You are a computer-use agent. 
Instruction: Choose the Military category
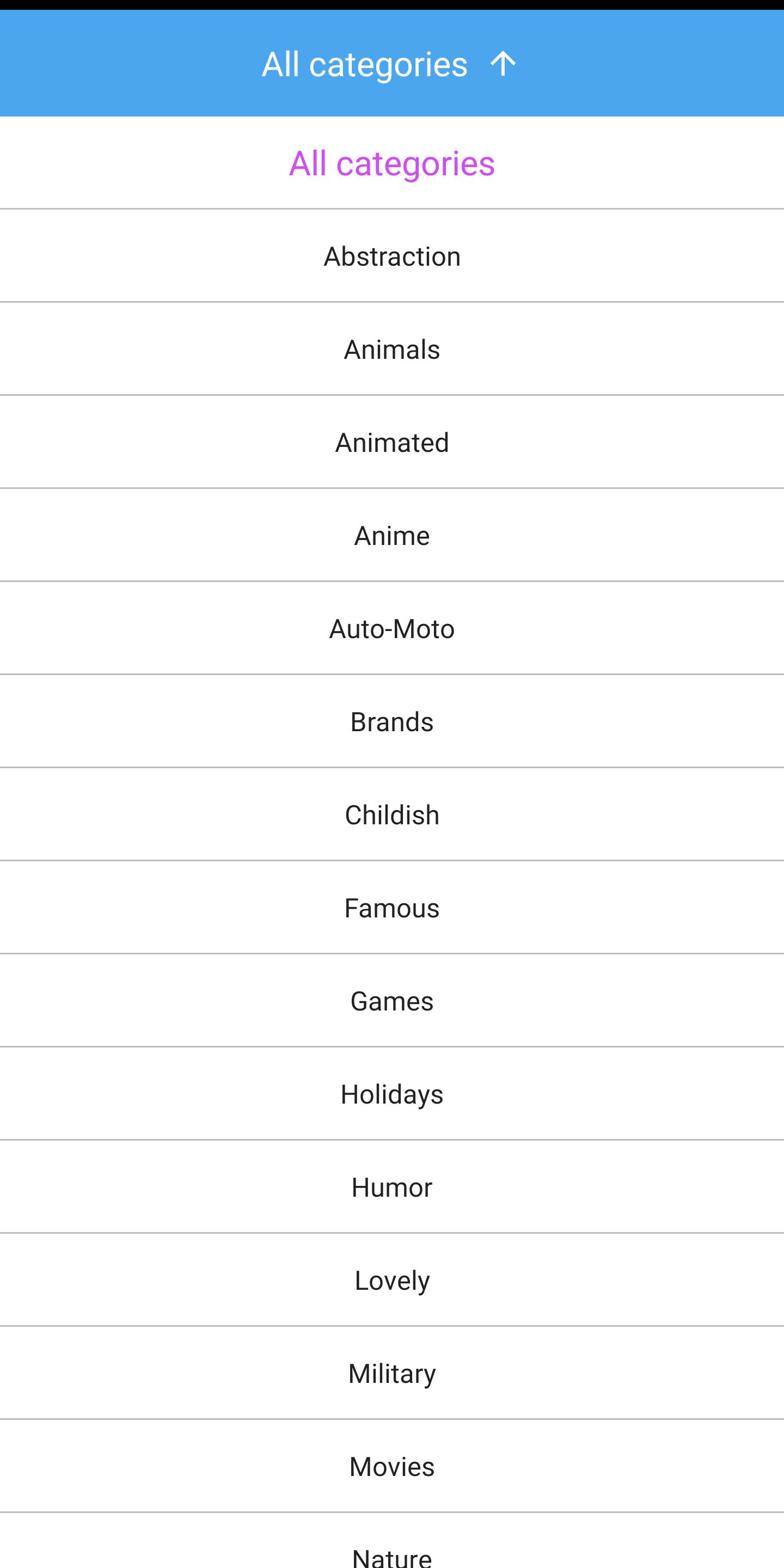point(392,1374)
